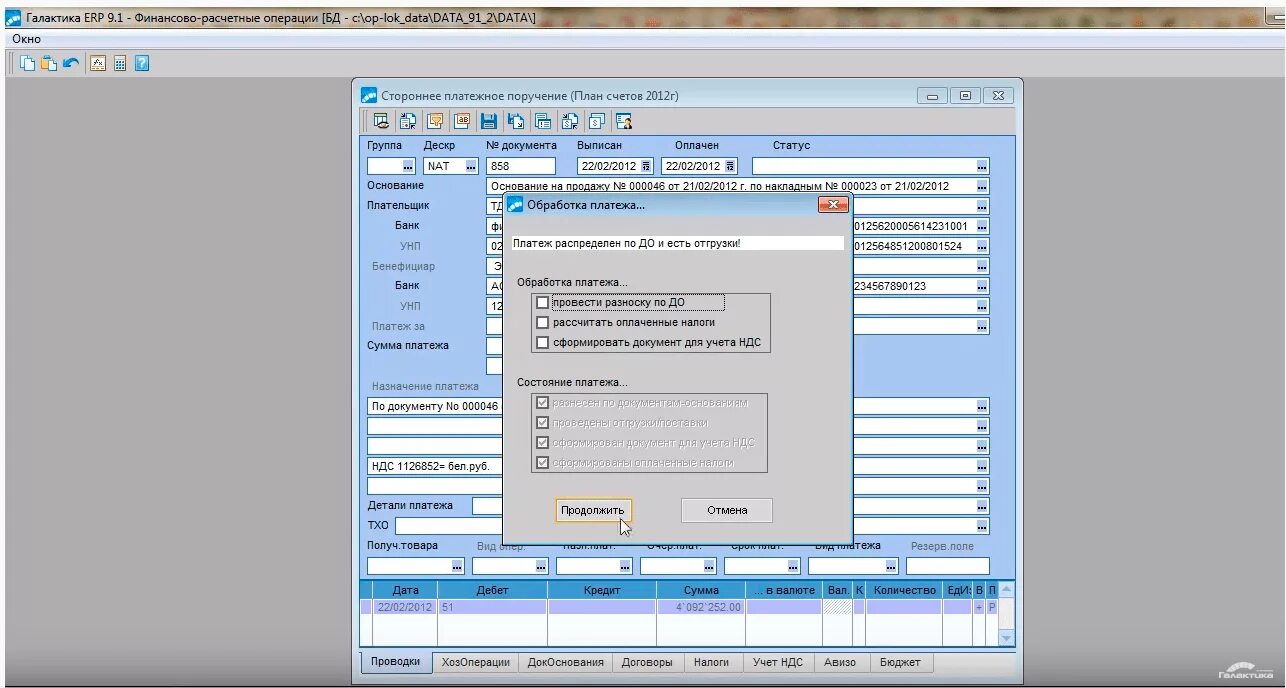Click the Количество column header
Image resolution: width=1286 pixels, height=688 pixels.
pyautogui.click(x=904, y=590)
